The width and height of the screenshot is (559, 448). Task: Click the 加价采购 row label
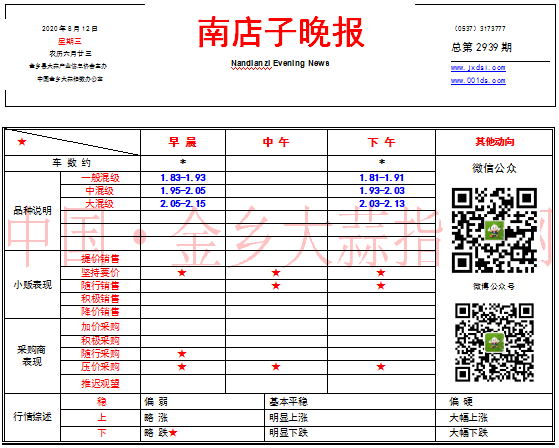tap(100, 327)
